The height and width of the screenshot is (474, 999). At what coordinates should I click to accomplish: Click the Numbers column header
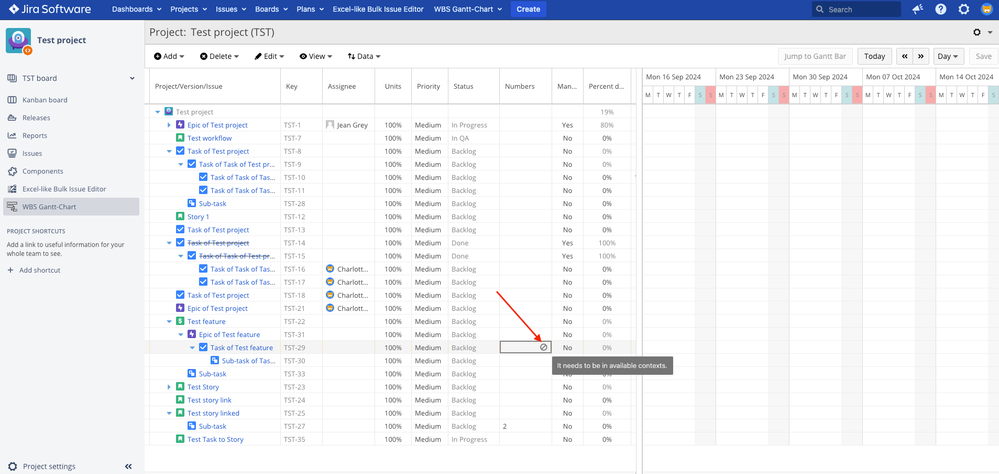click(x=526, y=87)
